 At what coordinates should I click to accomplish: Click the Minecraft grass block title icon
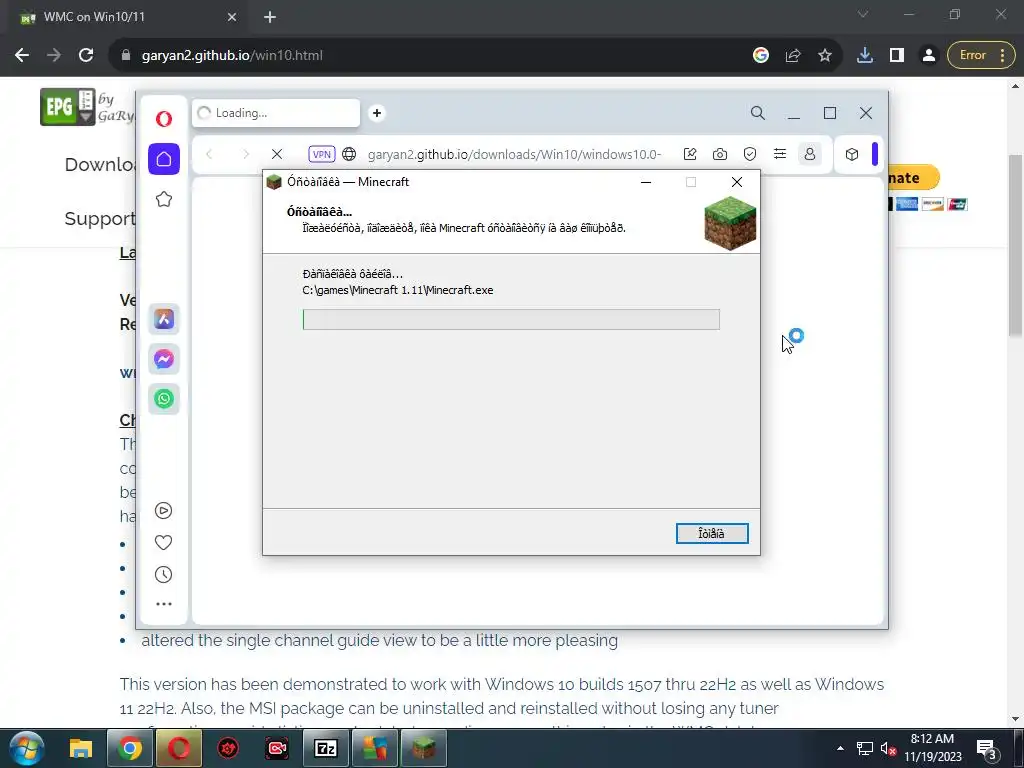click(x=274, y=182)
